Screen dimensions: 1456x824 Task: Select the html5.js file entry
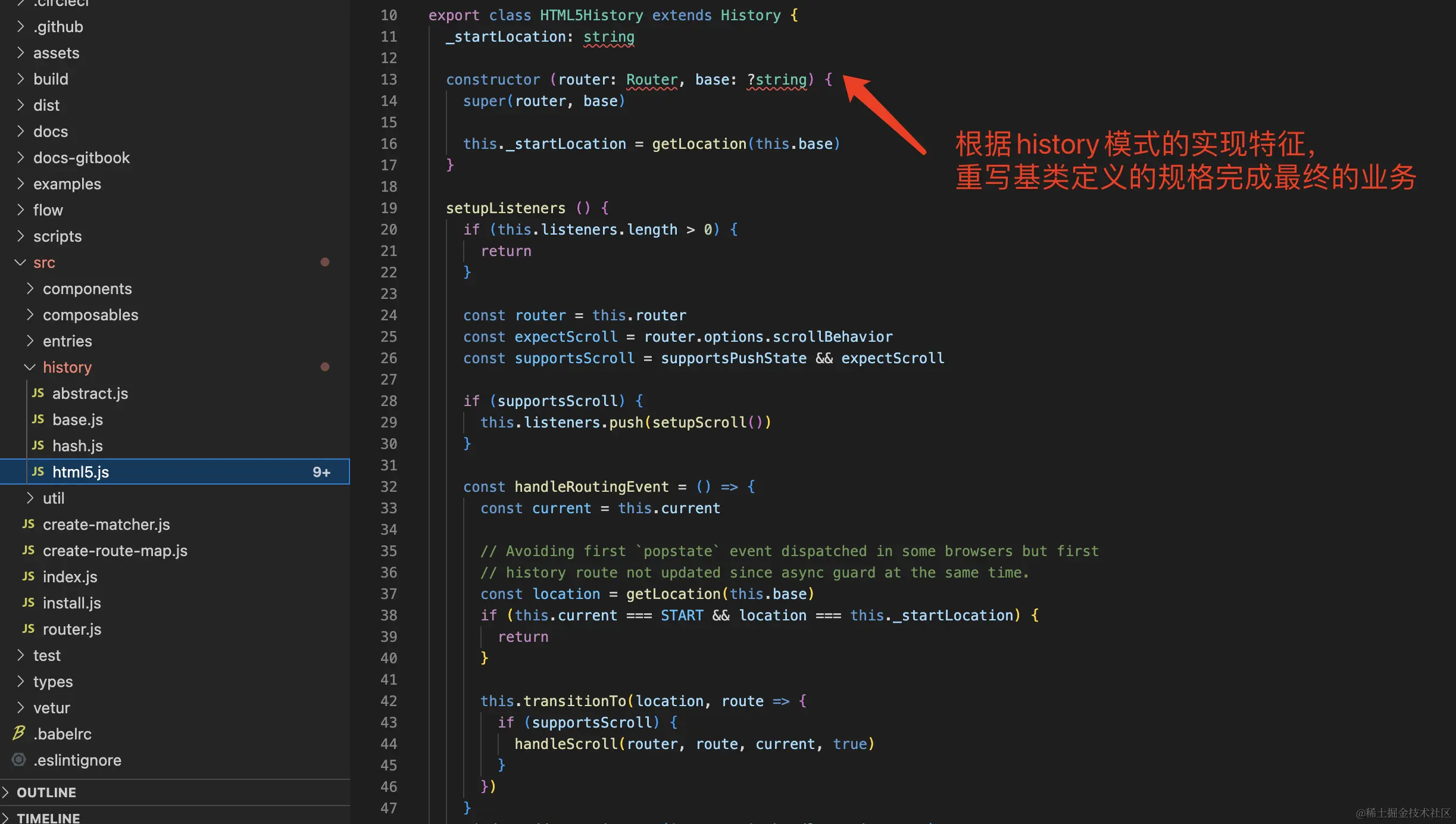(80, 472)
